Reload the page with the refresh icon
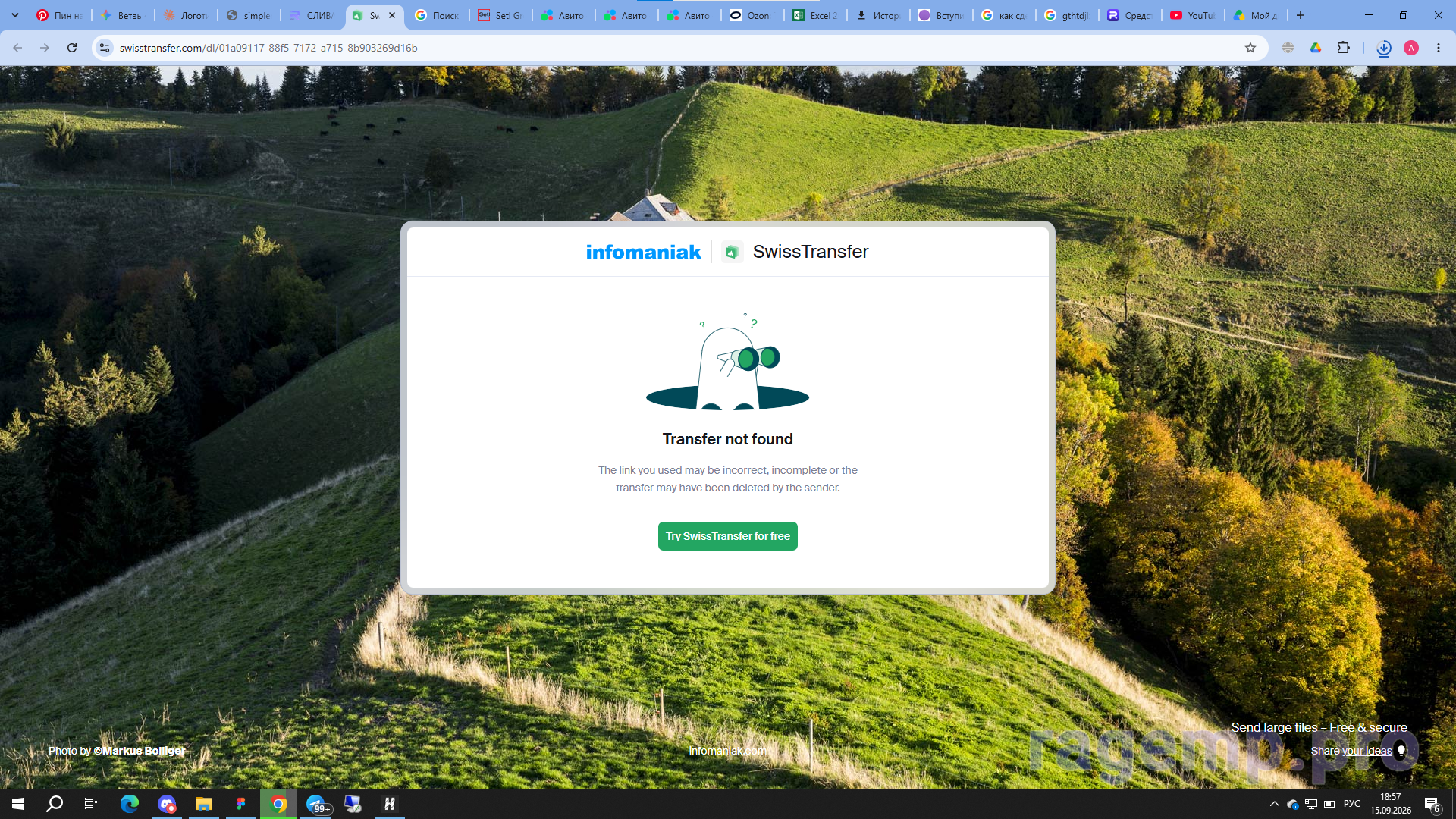The height and width of the screenshot is (819, 1456). (72, 48)
